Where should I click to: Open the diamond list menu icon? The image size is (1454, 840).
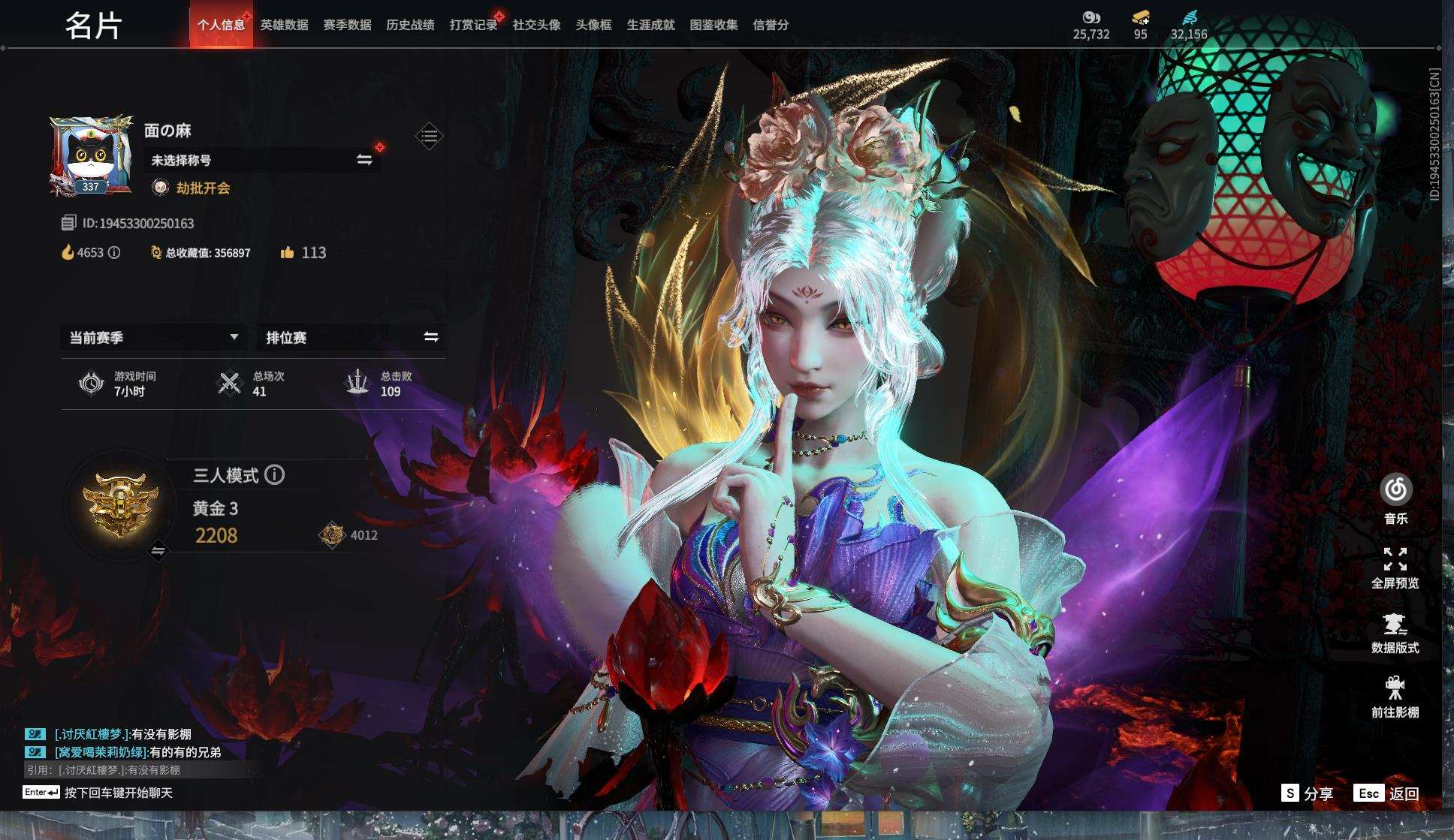click(x=429, y=137)
